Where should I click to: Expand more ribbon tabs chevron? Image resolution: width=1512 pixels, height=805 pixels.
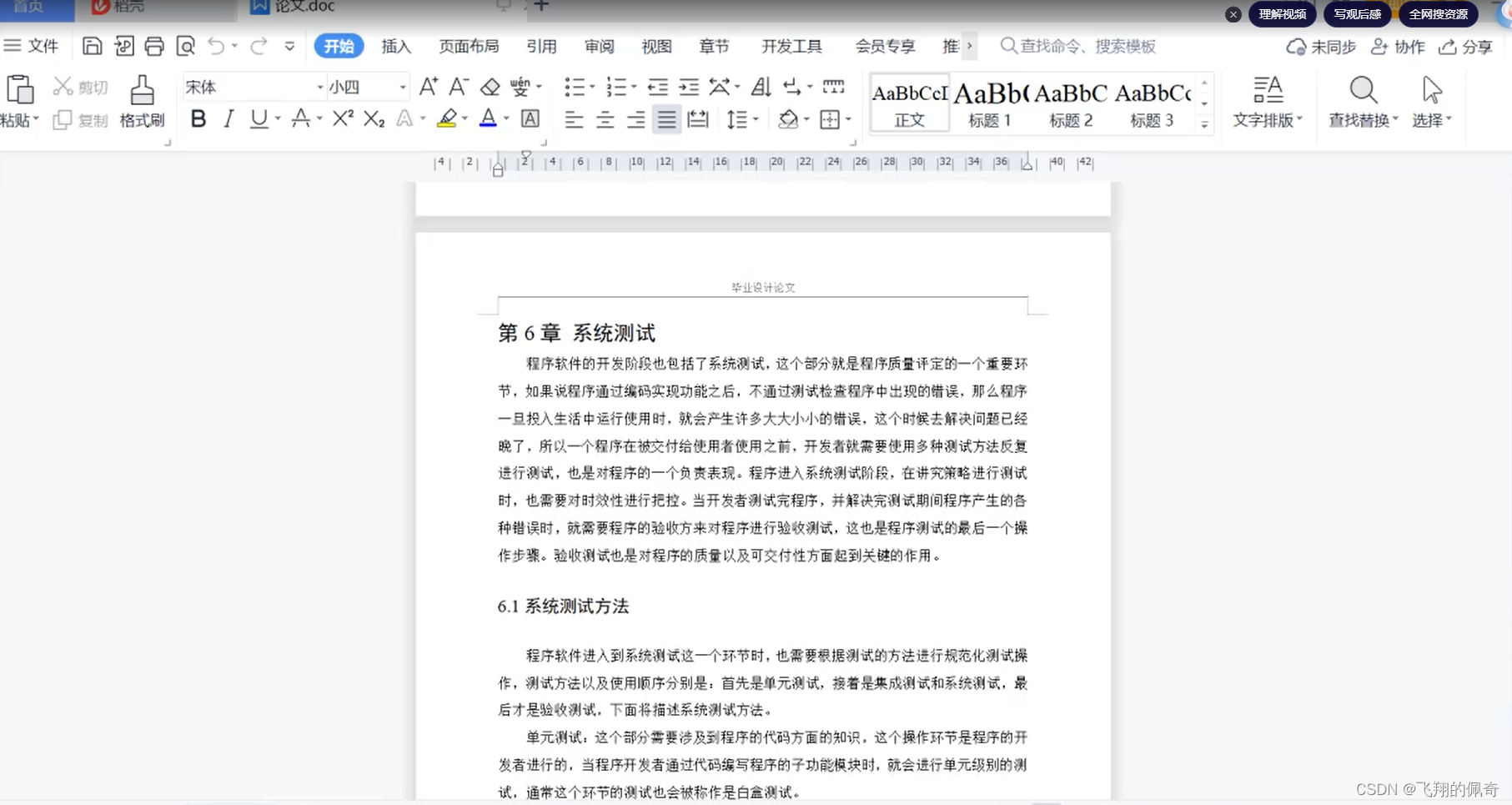969,46
